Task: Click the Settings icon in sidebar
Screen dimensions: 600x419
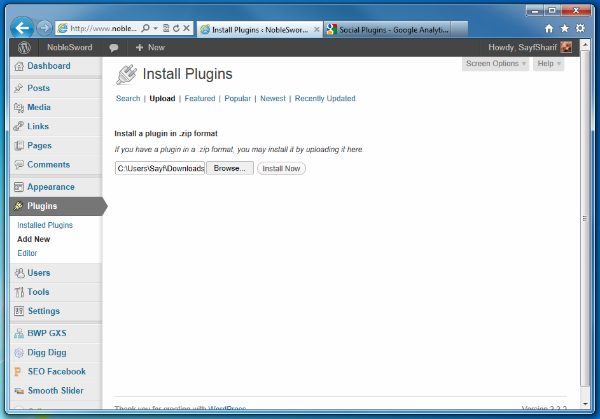Action: coord(19,311)
